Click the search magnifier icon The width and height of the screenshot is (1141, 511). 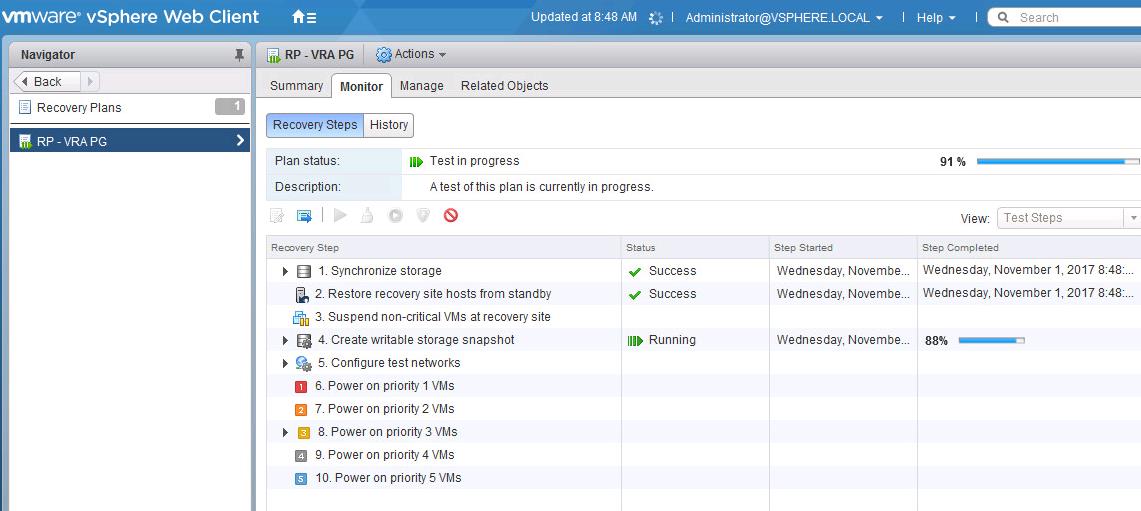1004,17
